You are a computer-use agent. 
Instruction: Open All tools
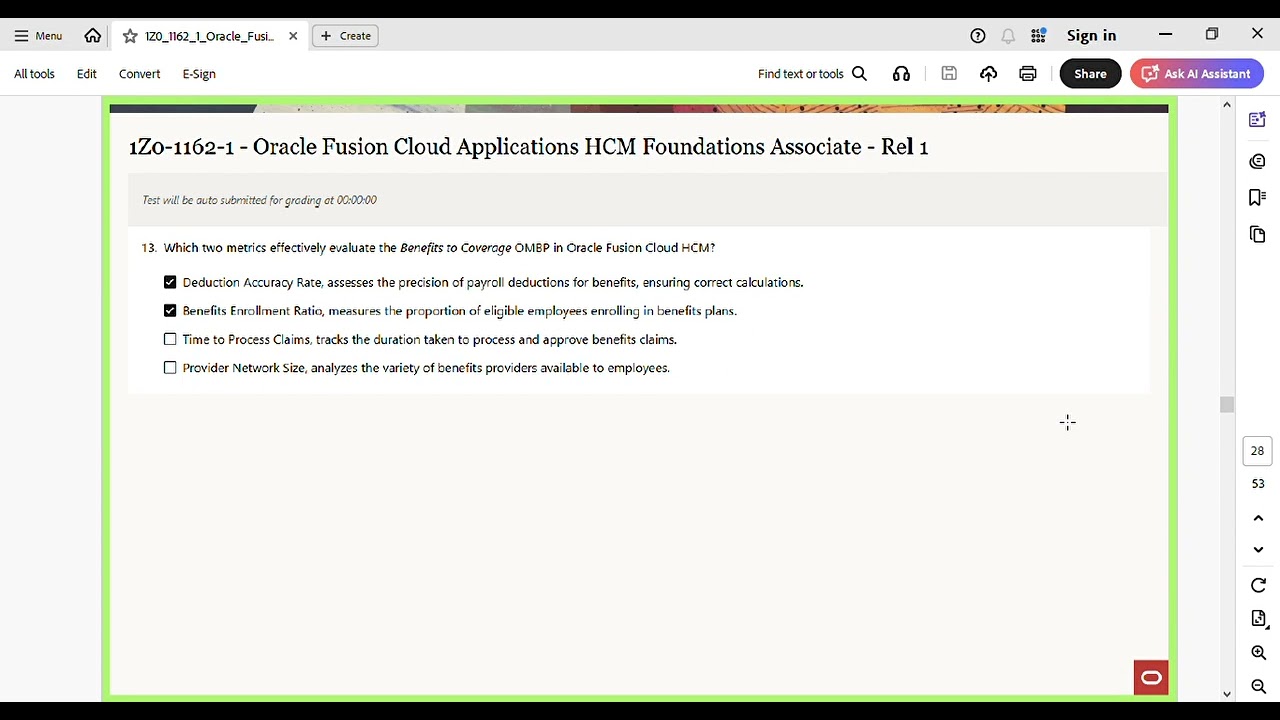coord(34,74)
